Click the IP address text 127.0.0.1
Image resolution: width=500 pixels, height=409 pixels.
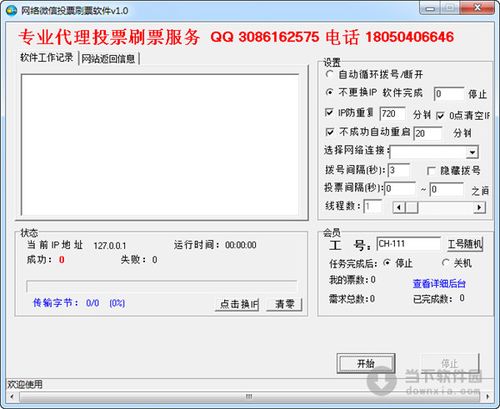pos(110,246)
